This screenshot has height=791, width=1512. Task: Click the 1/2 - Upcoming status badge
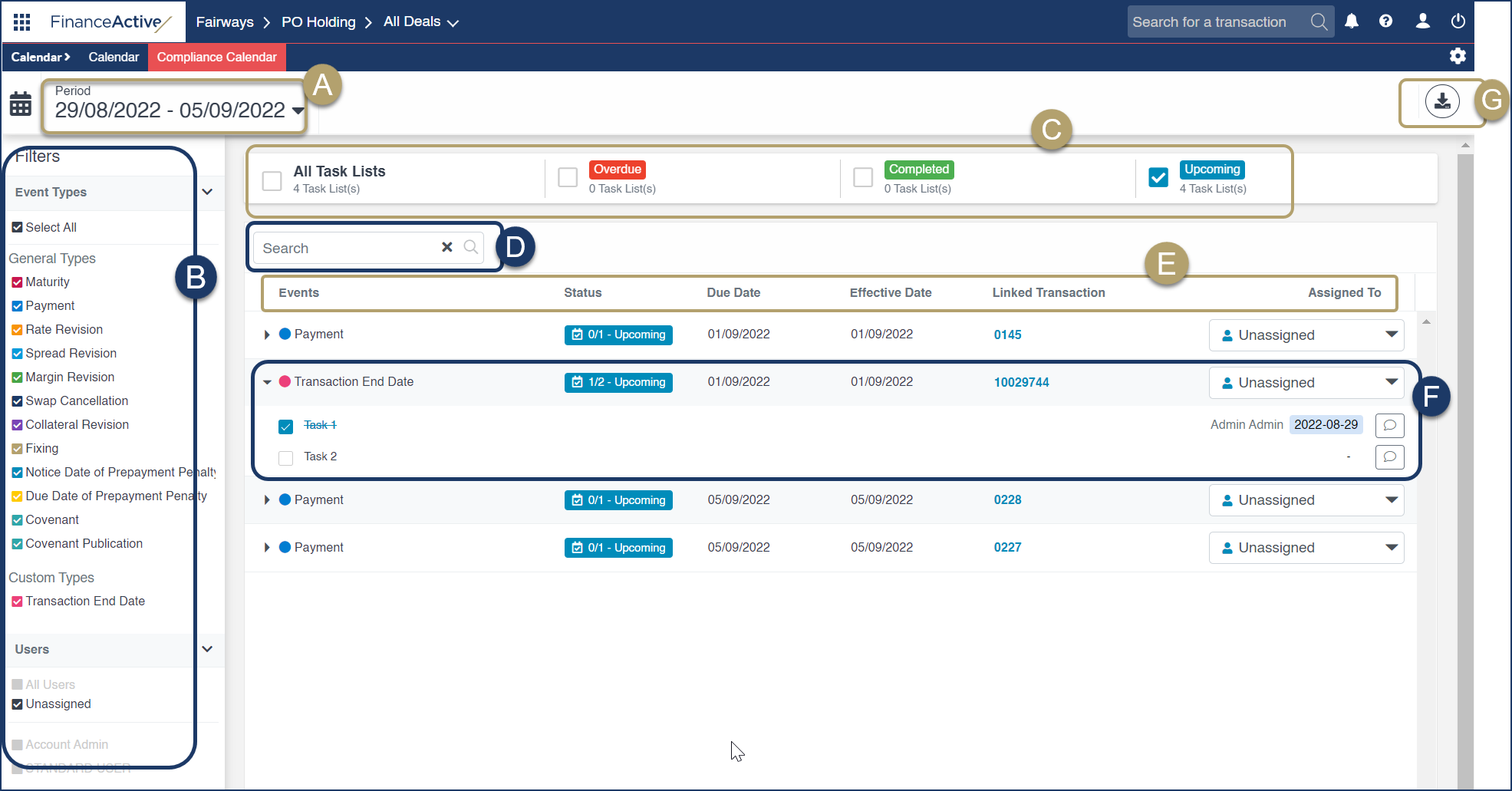618,382
